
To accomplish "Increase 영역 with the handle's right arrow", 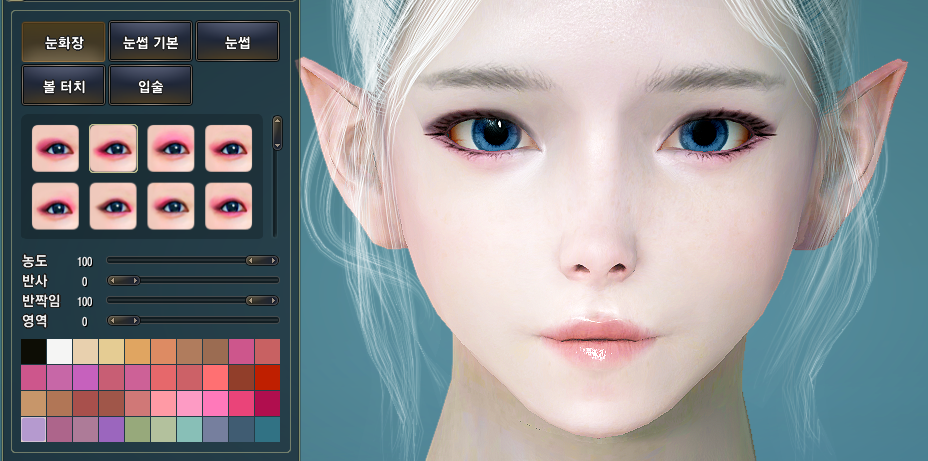I will point(135,321).
